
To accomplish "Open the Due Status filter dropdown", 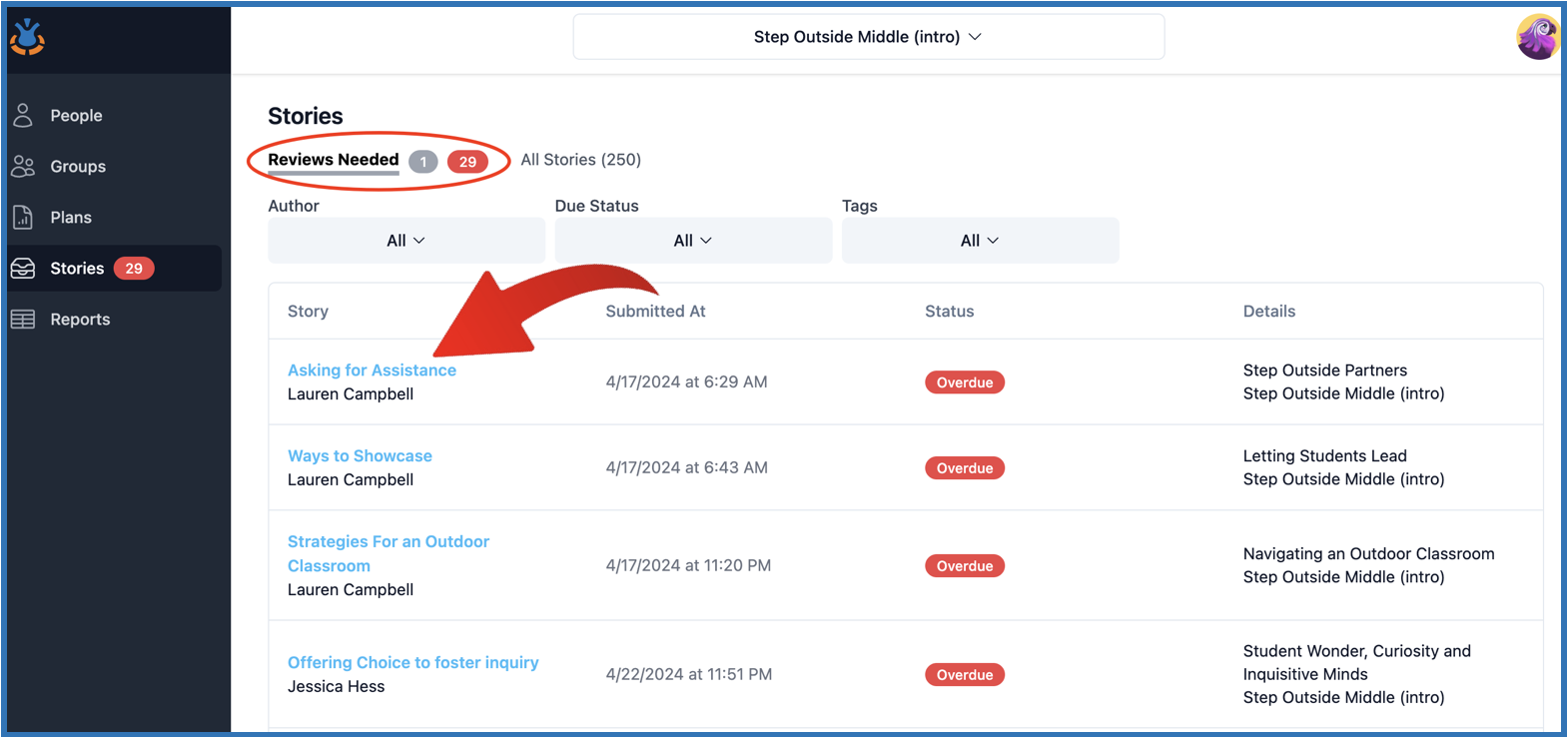I will pos(692,241).
